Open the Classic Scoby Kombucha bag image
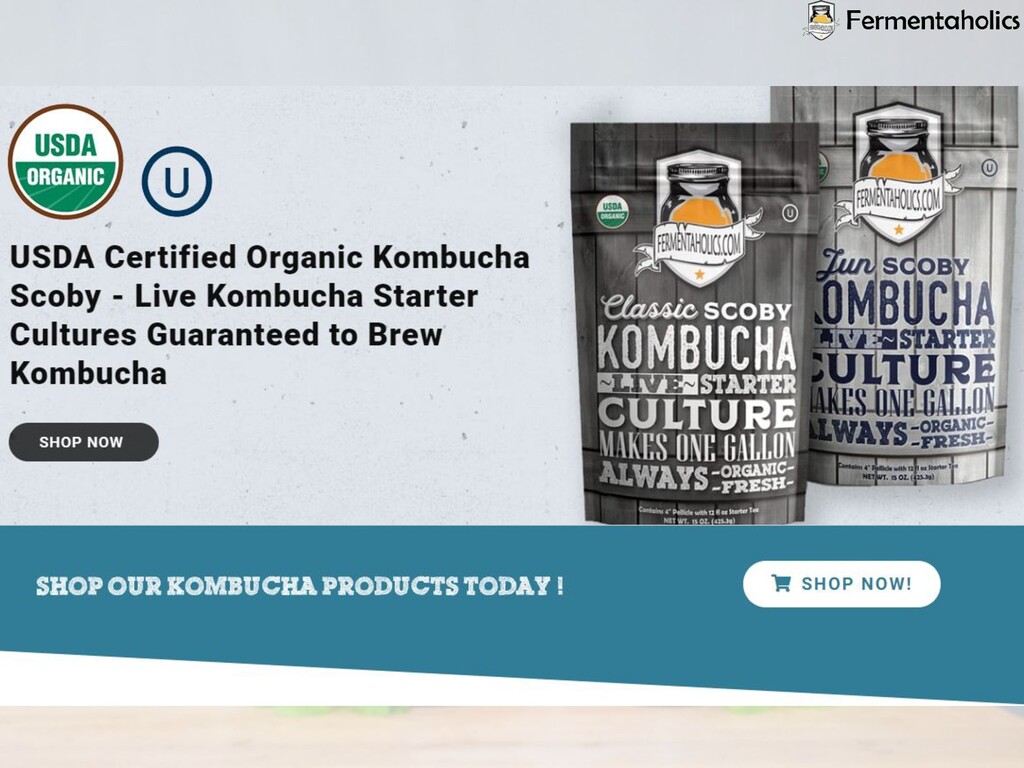This screenshot has width=1024, height=768. tap(696, 323)
